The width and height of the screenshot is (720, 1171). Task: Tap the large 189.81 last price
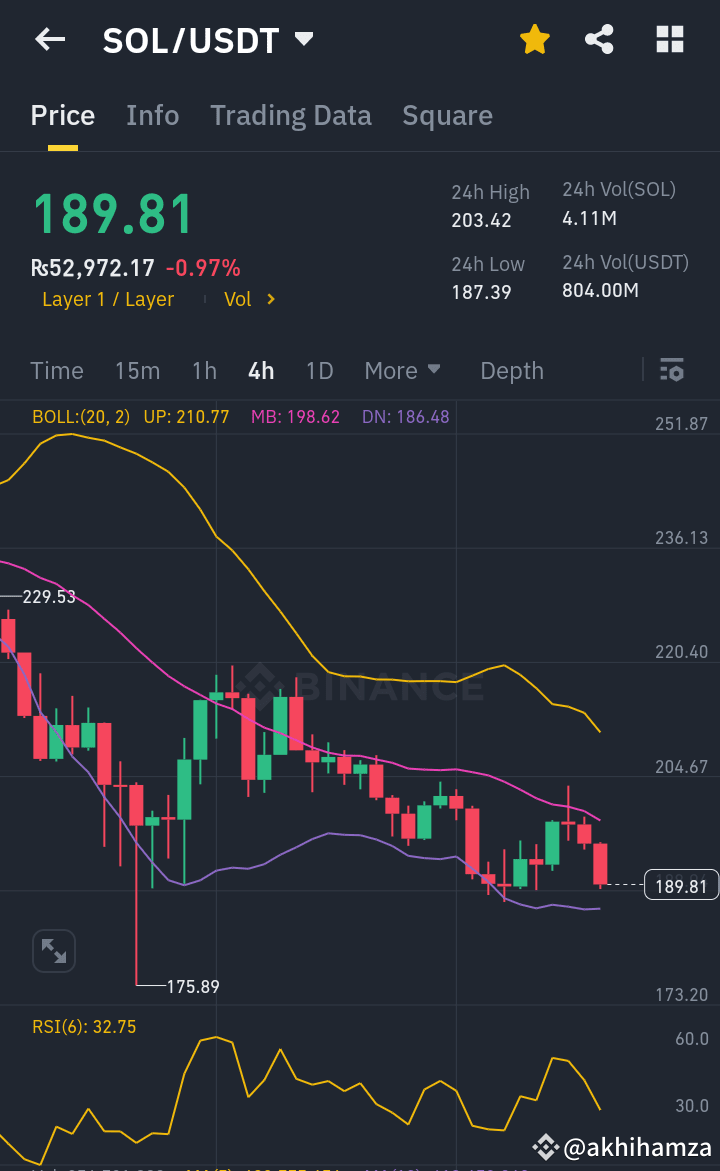pos(114,214)
